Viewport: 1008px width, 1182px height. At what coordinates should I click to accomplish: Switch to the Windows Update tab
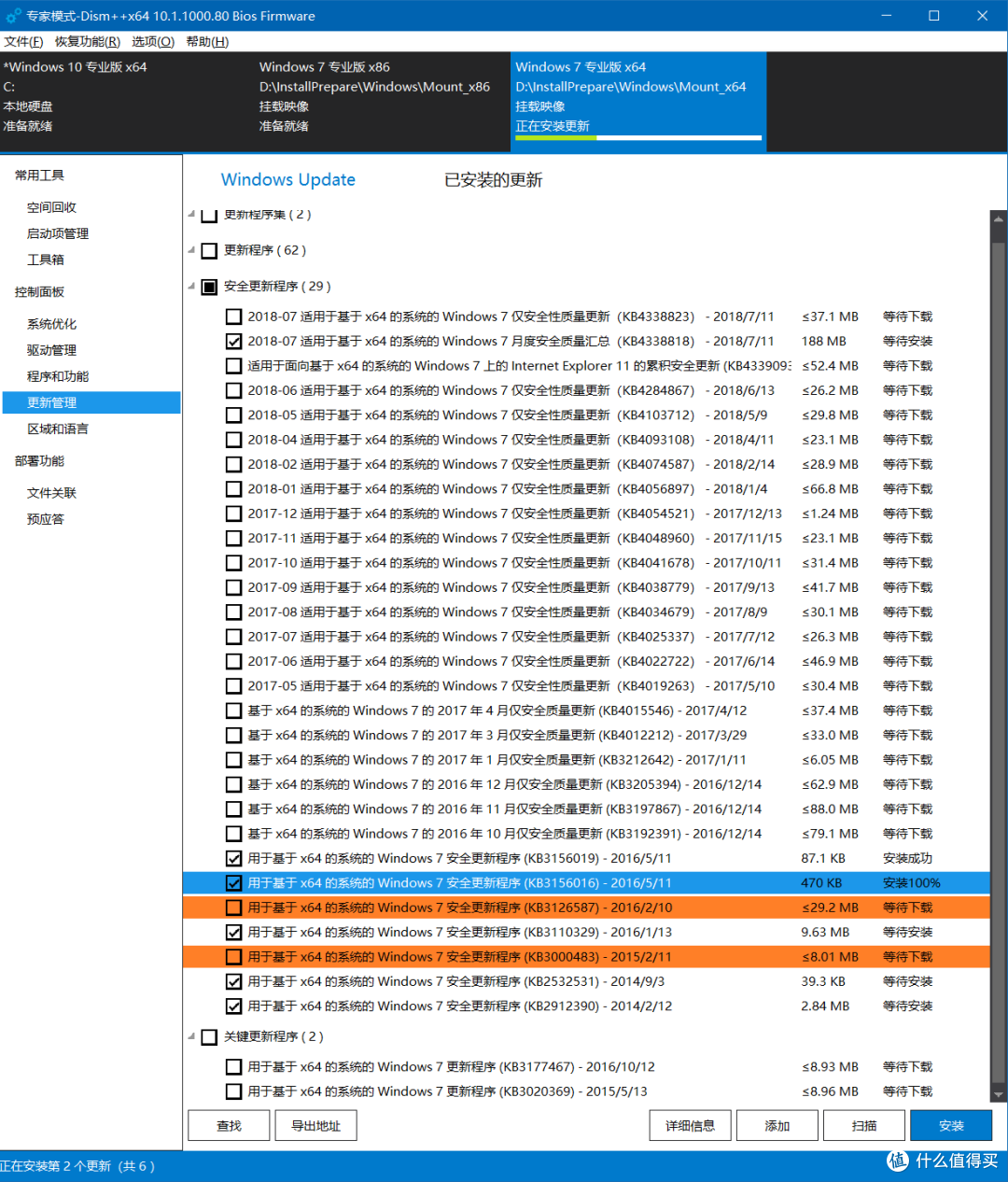288,180
